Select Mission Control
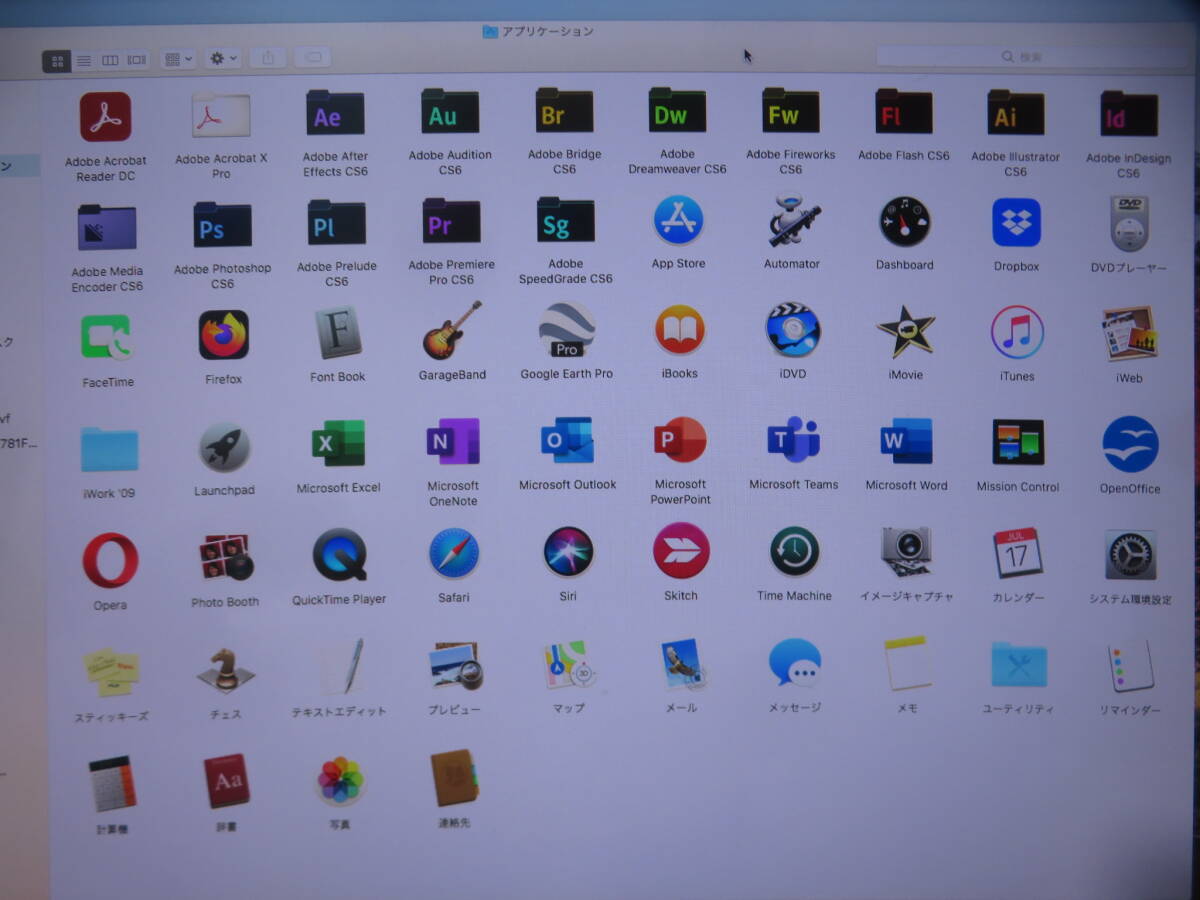The width and height of the screenshot is (1200, 900). pyautogui.click(x=1018, y=443)
